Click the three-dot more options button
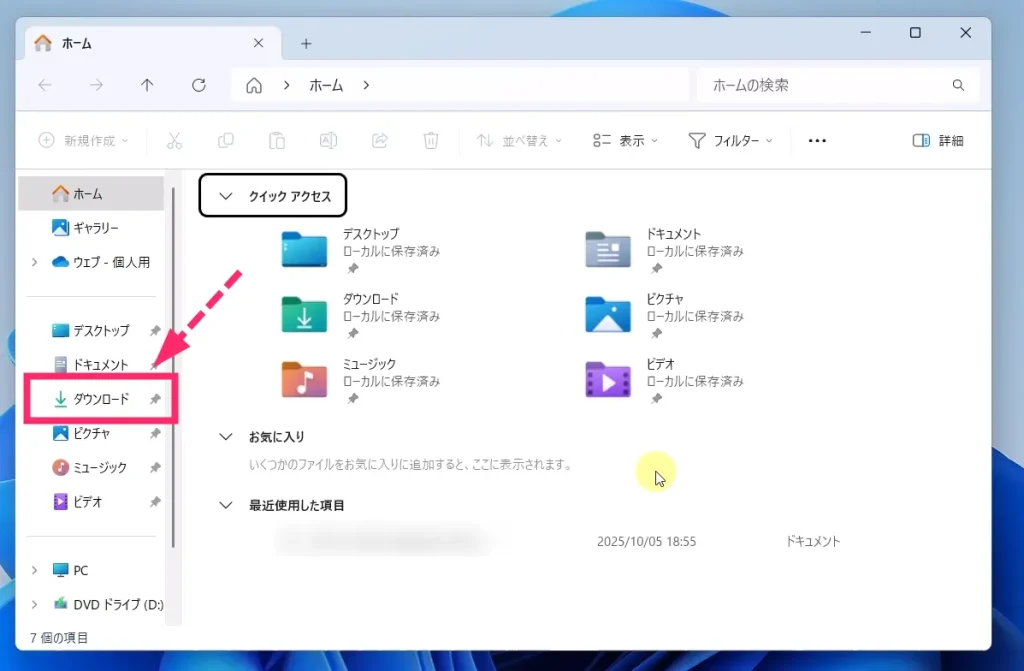This screenshot has width=1024, height=671. 817,141
